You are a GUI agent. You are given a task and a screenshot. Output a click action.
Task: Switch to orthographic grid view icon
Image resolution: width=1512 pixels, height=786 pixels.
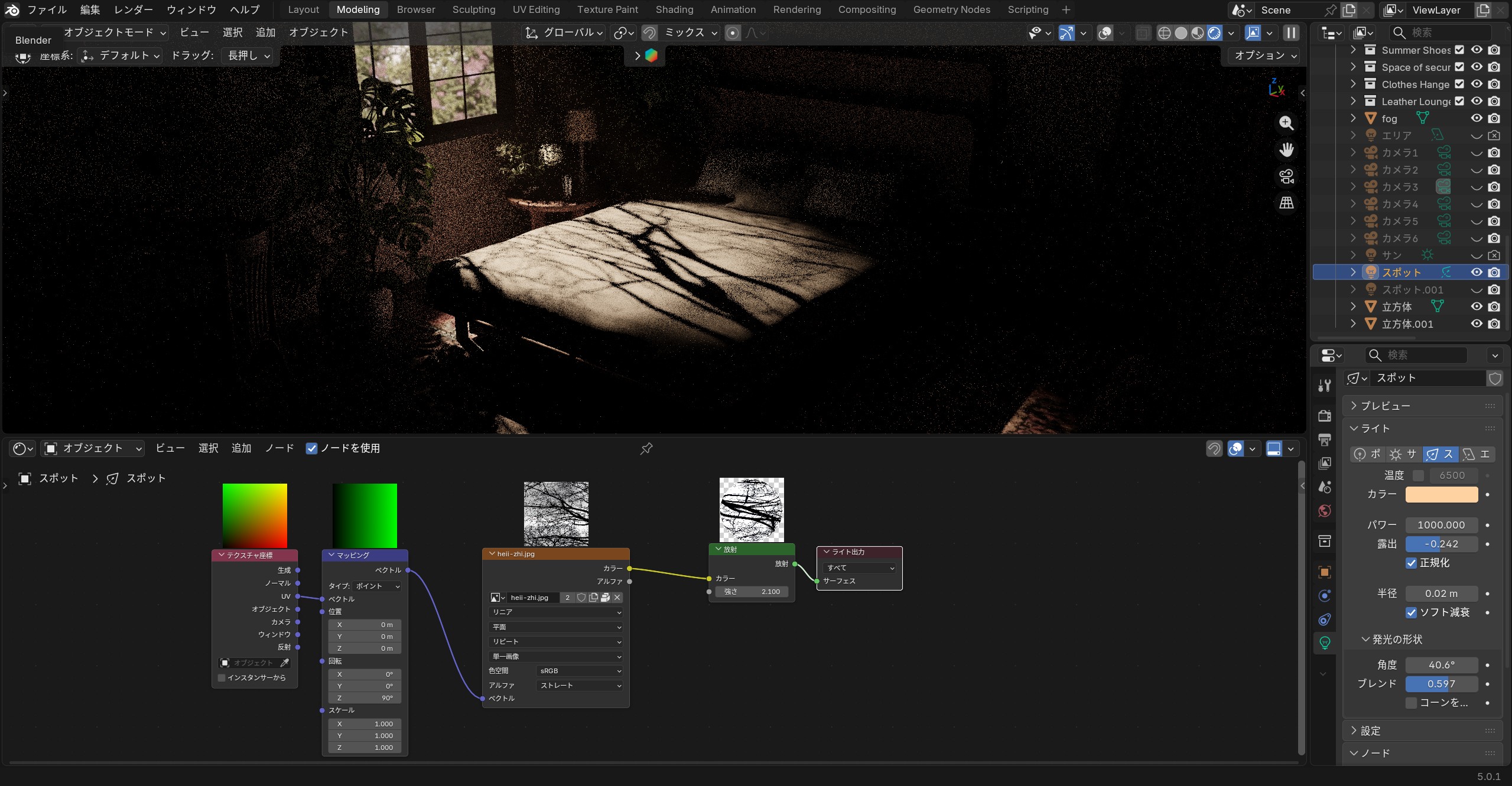point(1286,203)
